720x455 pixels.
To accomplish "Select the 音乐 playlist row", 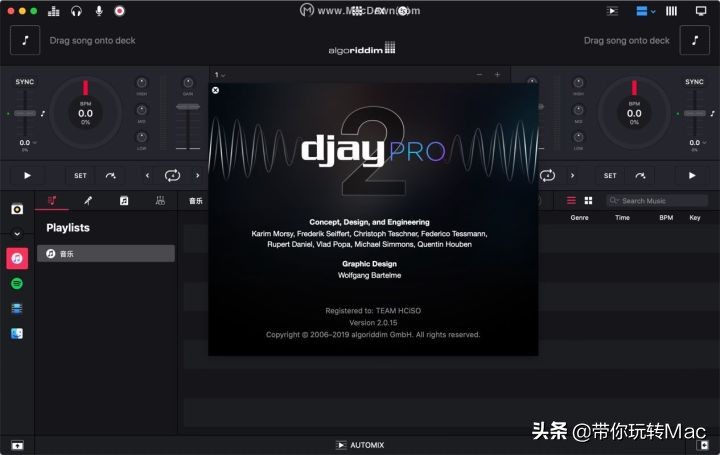I will click(106, 253).
